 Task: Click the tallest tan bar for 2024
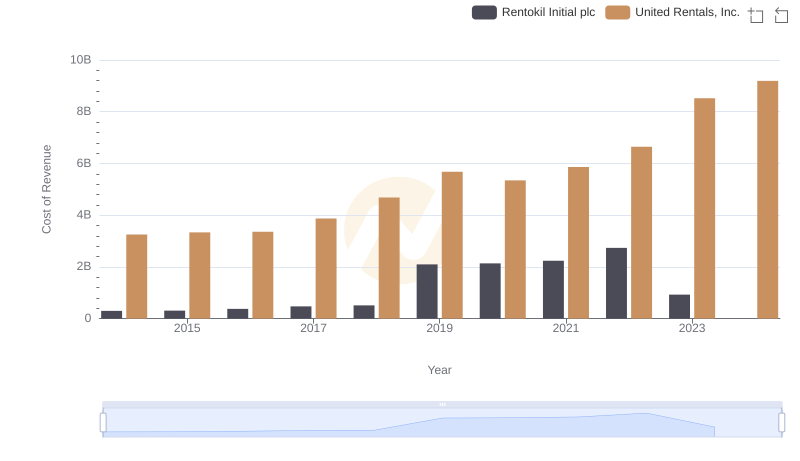(767, 200)
